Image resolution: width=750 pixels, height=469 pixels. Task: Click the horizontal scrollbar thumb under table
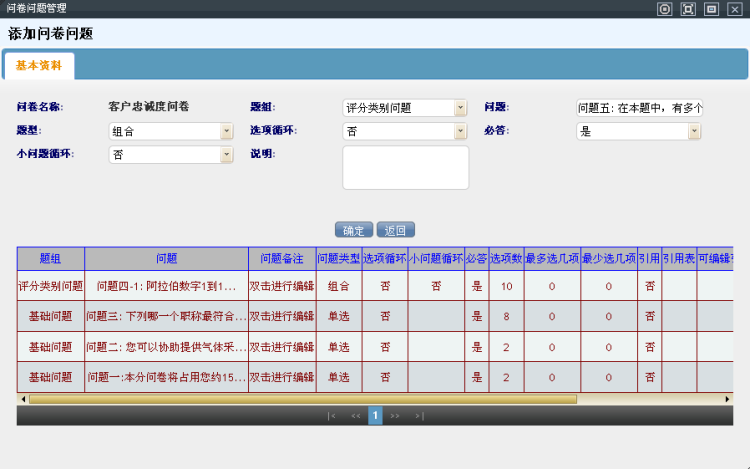pos(300,399)
